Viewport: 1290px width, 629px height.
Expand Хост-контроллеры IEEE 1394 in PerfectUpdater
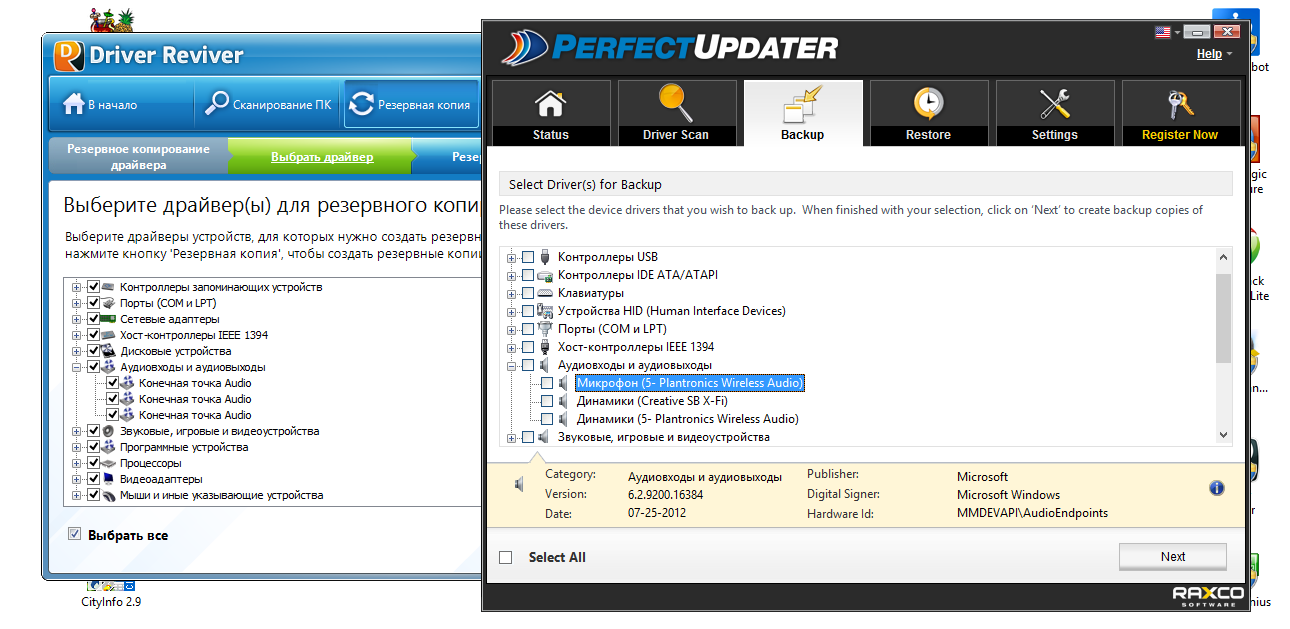pyautogui.click(x=512, y=347)
